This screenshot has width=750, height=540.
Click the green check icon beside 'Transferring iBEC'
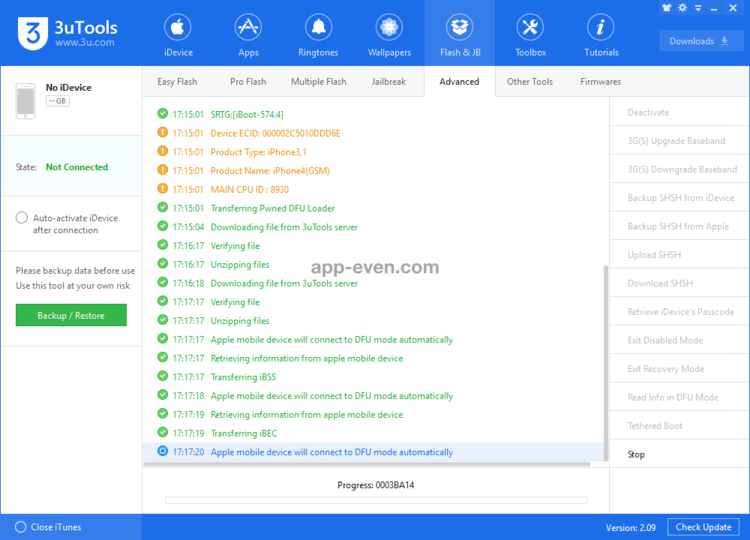[x=163, y=432]
